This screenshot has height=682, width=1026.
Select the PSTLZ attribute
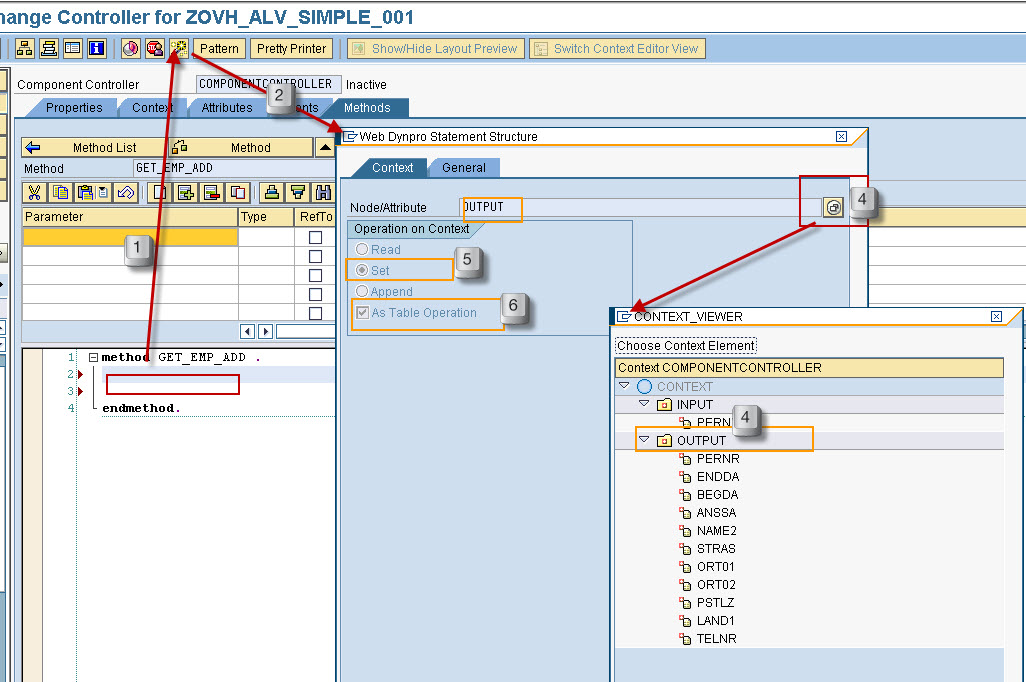pyautogui.click(x=715, y=603)
